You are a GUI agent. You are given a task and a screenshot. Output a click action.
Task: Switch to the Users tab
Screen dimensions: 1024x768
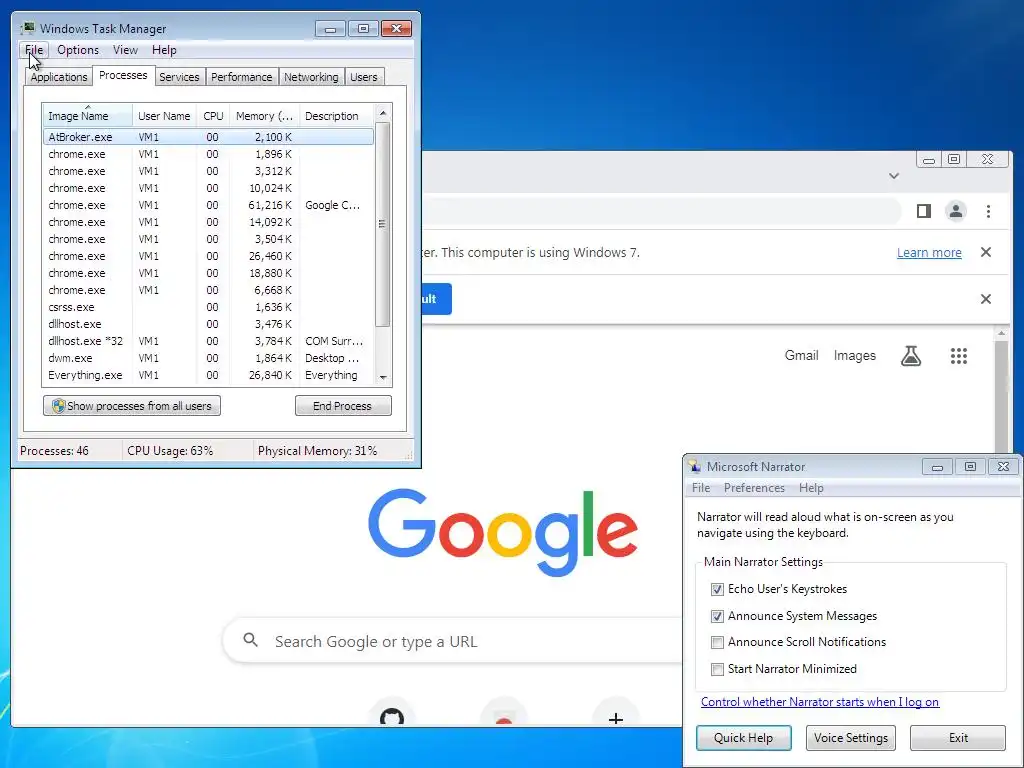click(364, 77)
